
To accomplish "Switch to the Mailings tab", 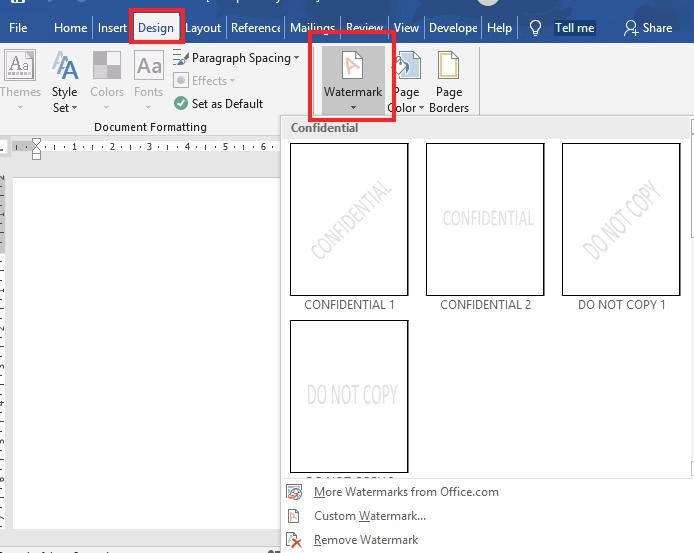I will click(x=312, y=27).
